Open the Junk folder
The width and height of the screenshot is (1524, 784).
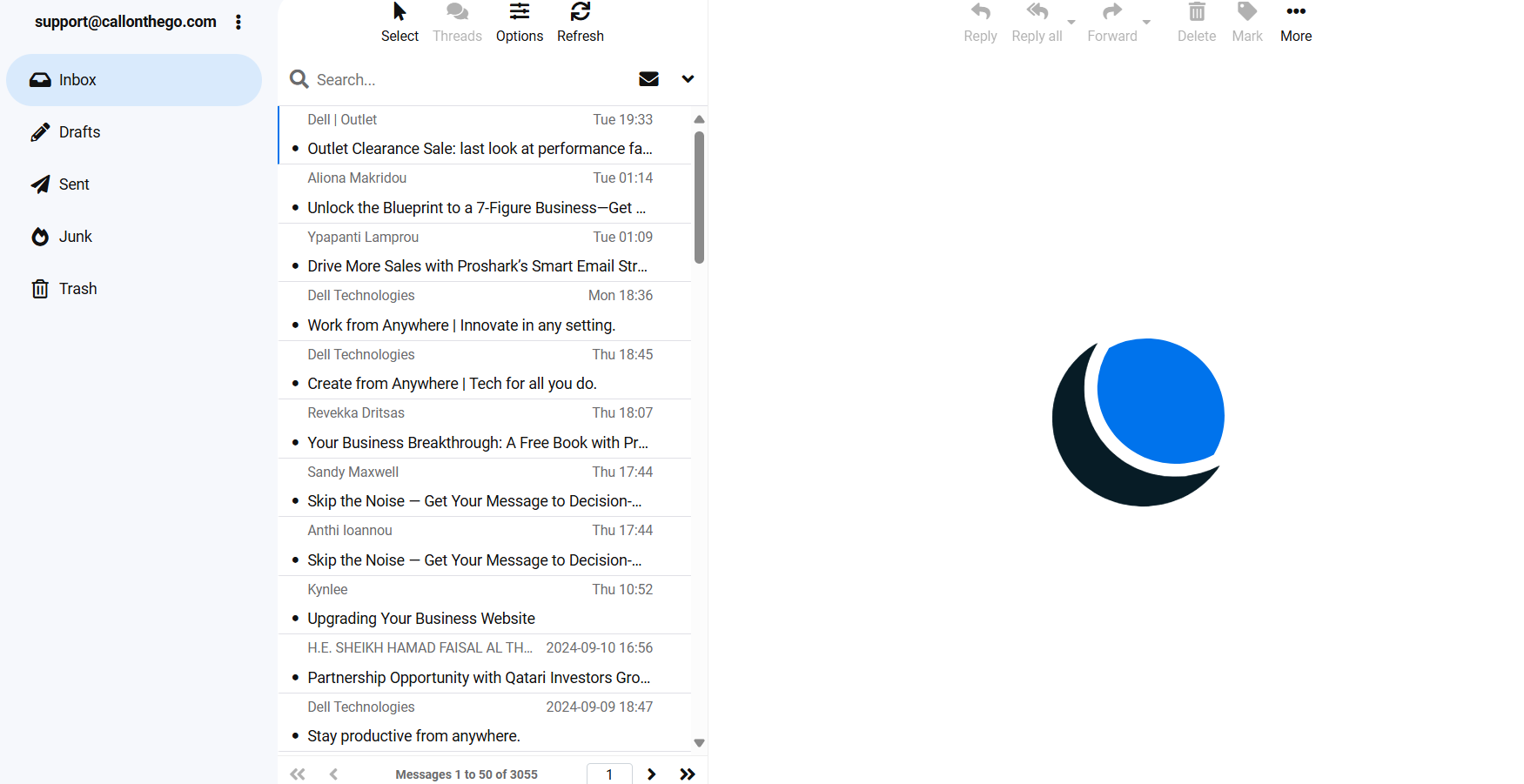coord(75,237)
